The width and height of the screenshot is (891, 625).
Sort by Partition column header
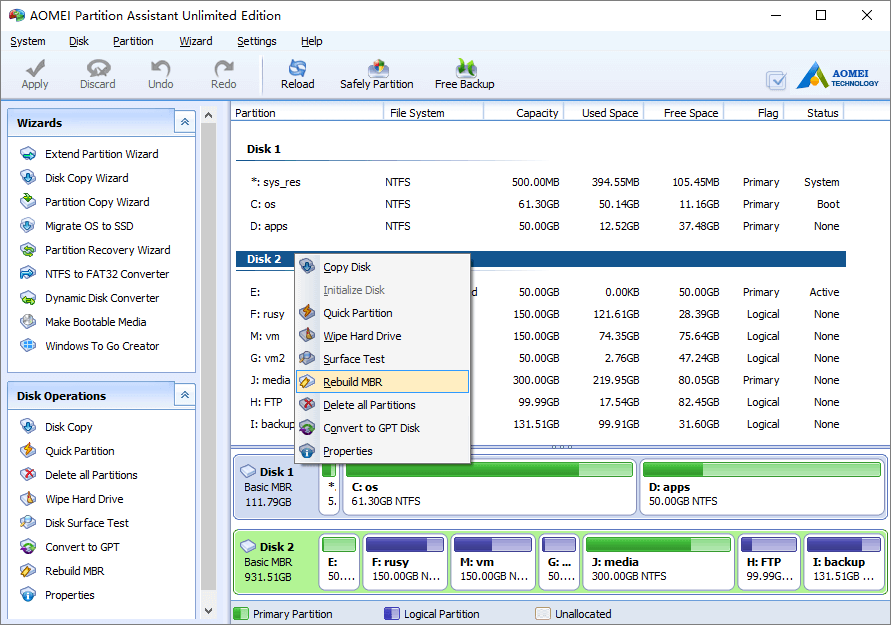tap(307, 112)
